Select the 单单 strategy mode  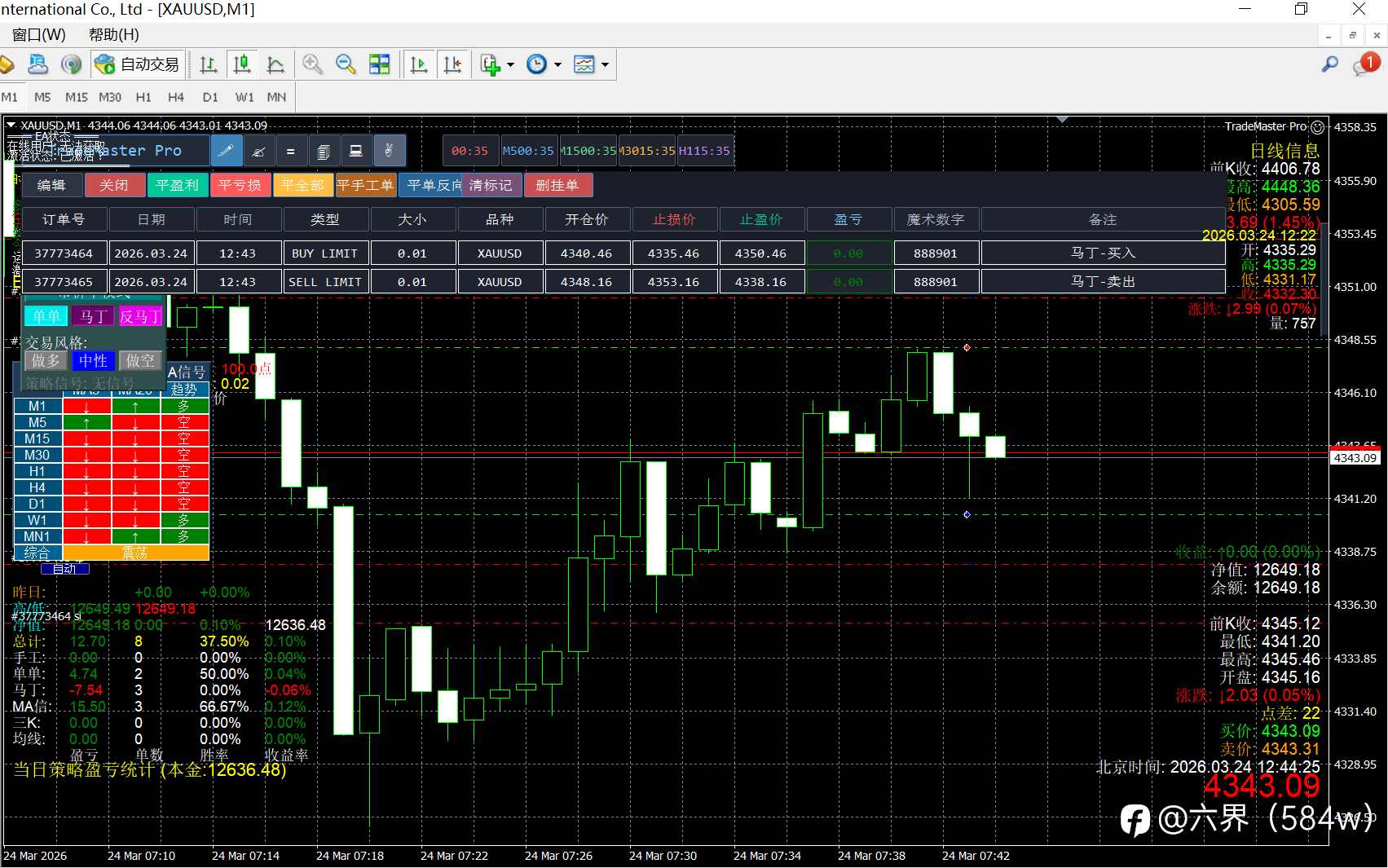coord(46,316)
